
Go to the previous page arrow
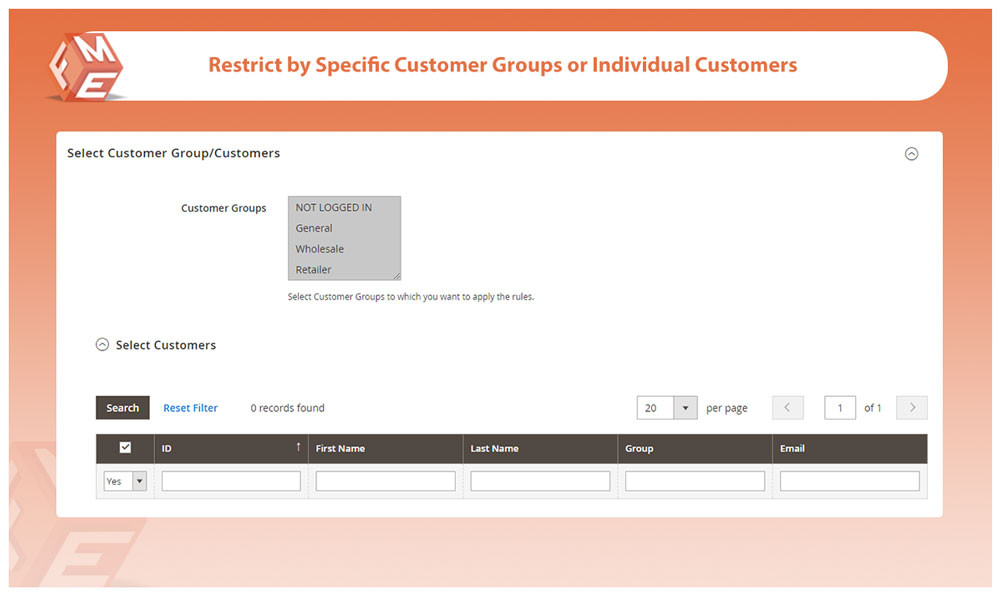pos(787,408)
